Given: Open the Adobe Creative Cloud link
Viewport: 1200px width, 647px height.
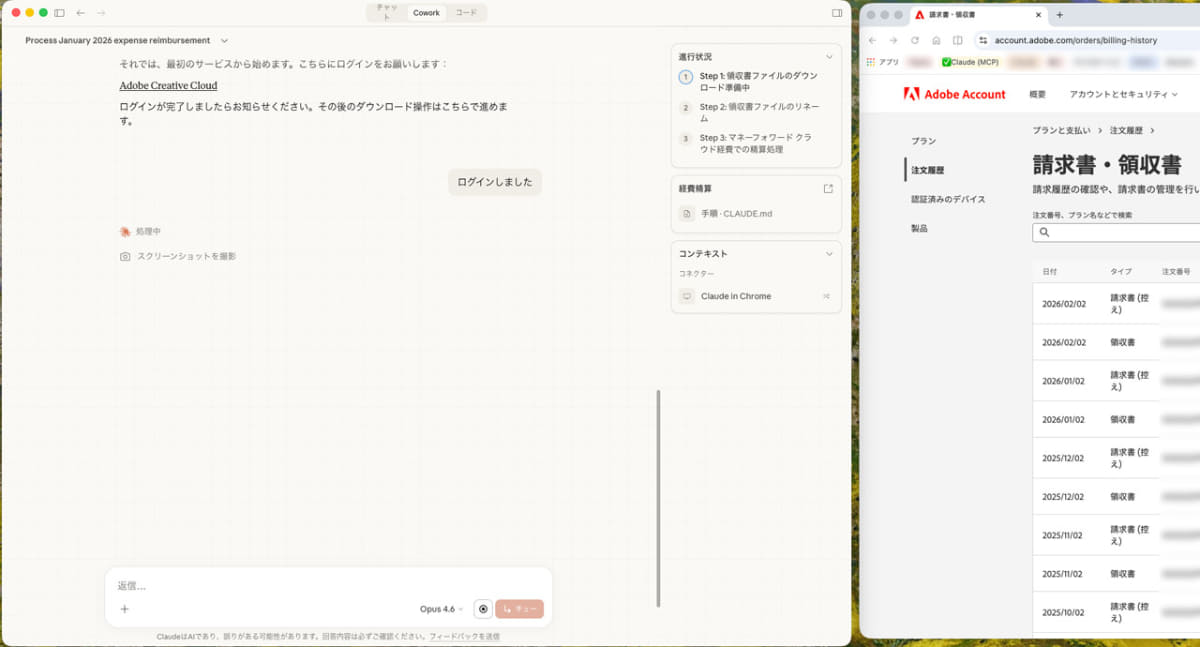Looking at the screenshot, I should pyautogui.click(x=168, y=85).
